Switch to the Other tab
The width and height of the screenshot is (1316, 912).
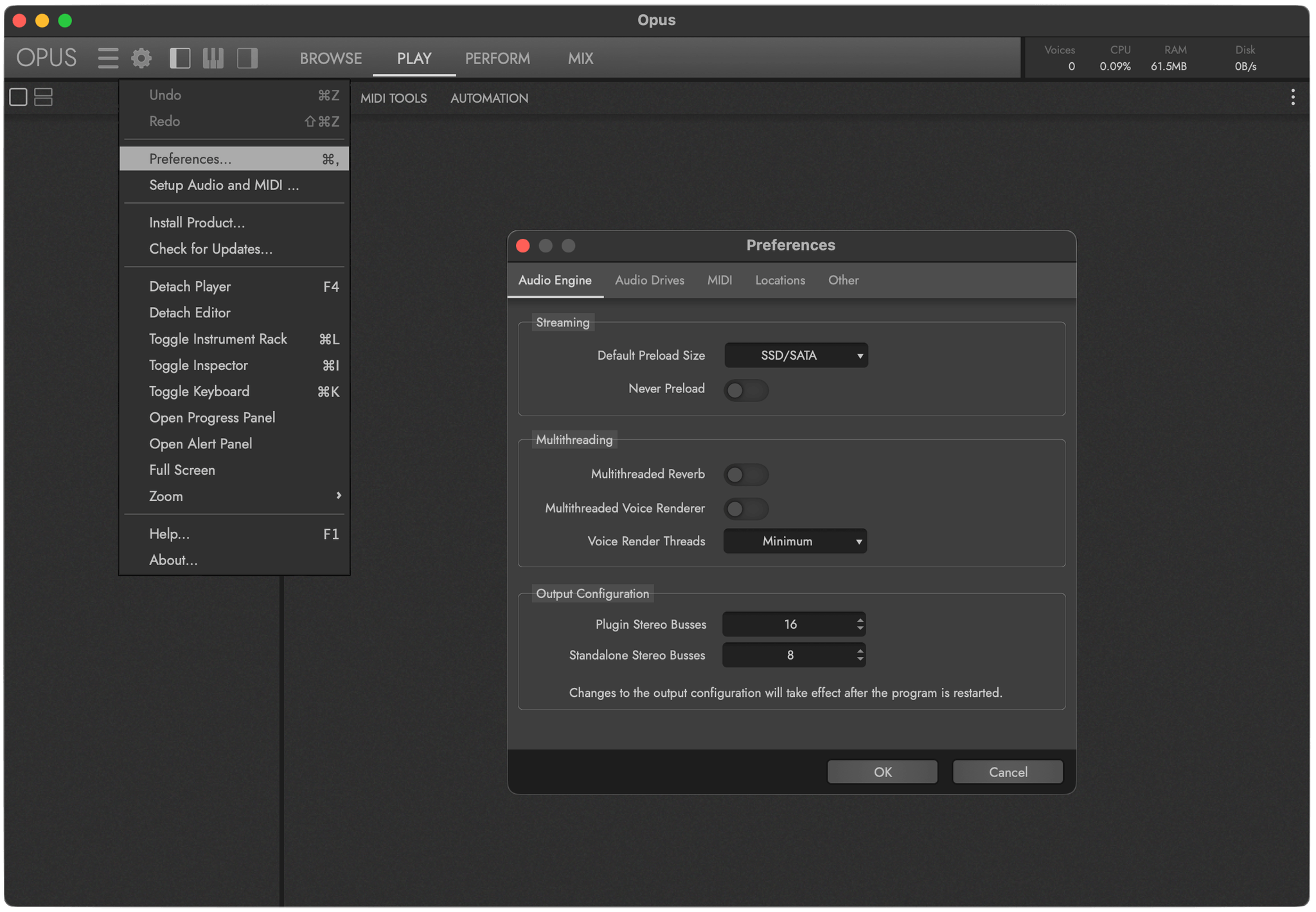[843, 280]
